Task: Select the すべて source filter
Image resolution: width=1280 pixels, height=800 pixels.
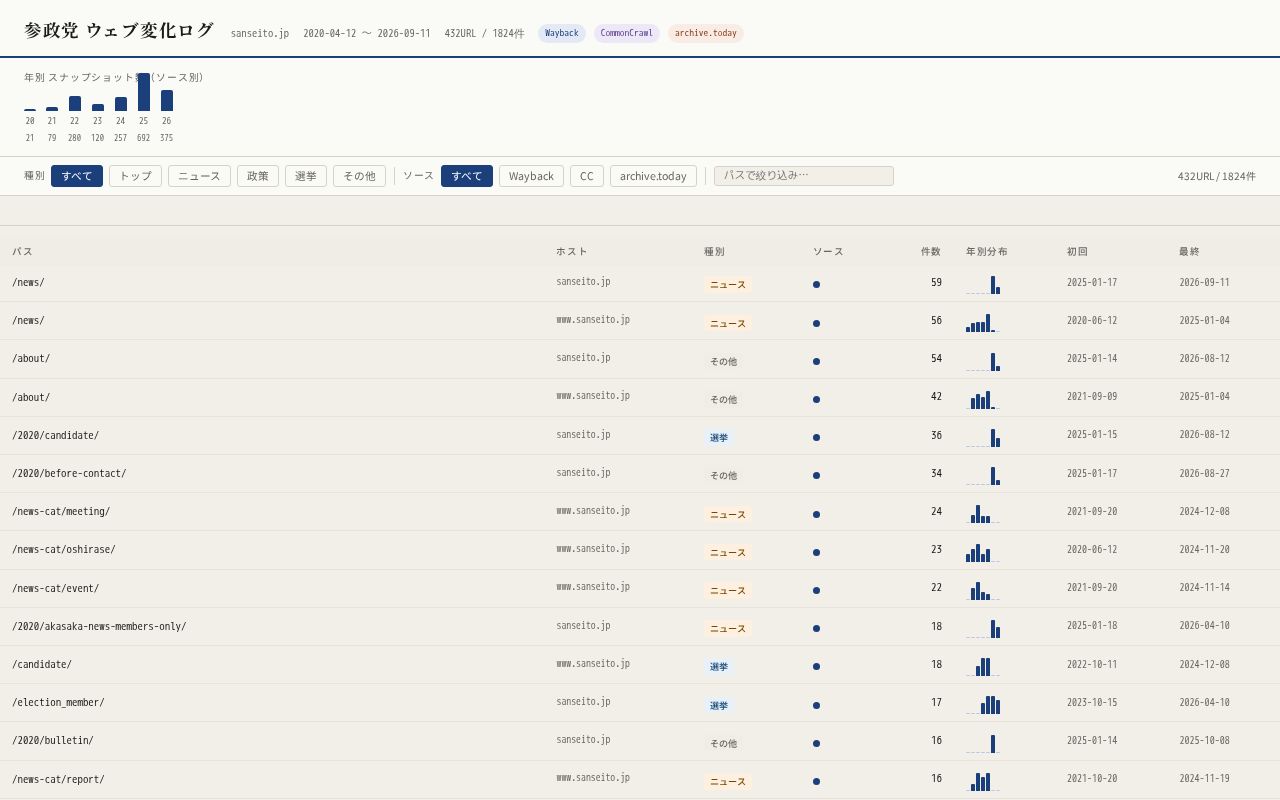Action: (467, 176)
